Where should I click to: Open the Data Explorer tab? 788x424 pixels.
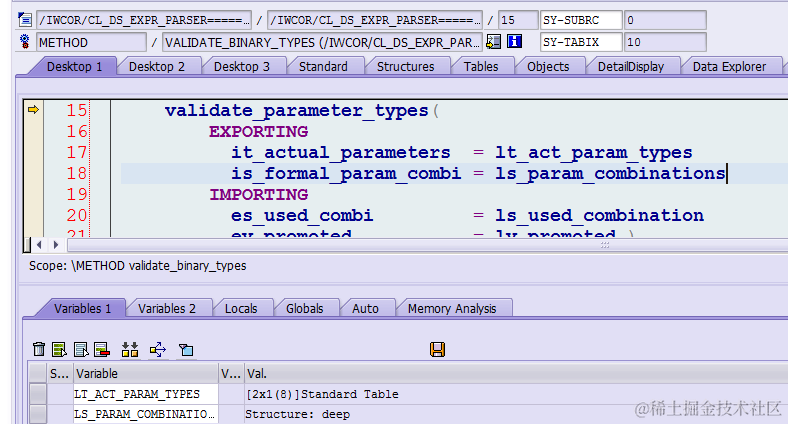729,67
